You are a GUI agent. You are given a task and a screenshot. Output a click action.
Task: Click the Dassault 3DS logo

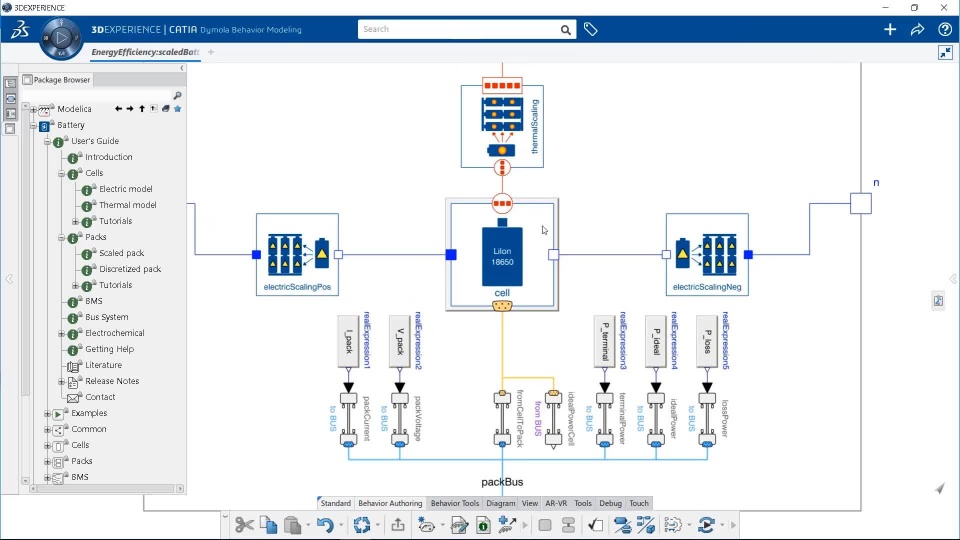(x=20, y=29)
